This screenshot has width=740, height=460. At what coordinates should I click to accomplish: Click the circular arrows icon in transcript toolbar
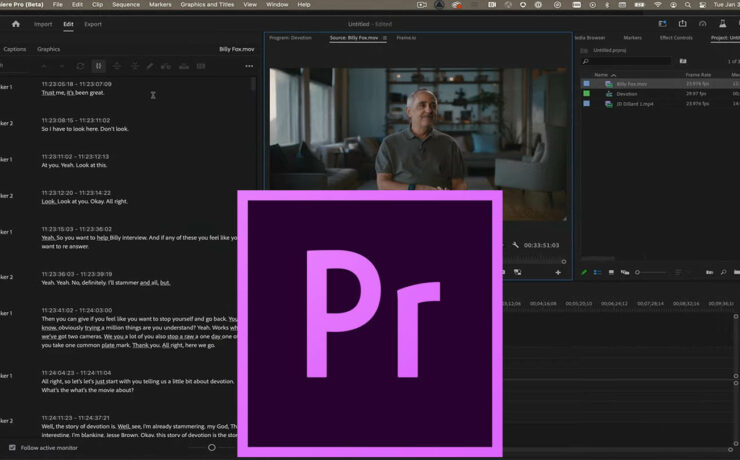[x=80, y=67]
